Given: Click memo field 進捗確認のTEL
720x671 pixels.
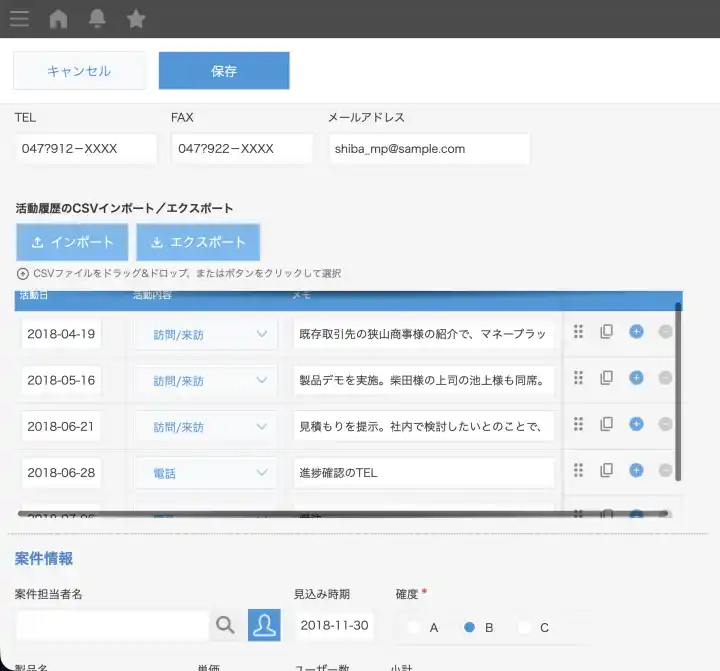Looking at the screenshot, I should click(x=423, y=473).
